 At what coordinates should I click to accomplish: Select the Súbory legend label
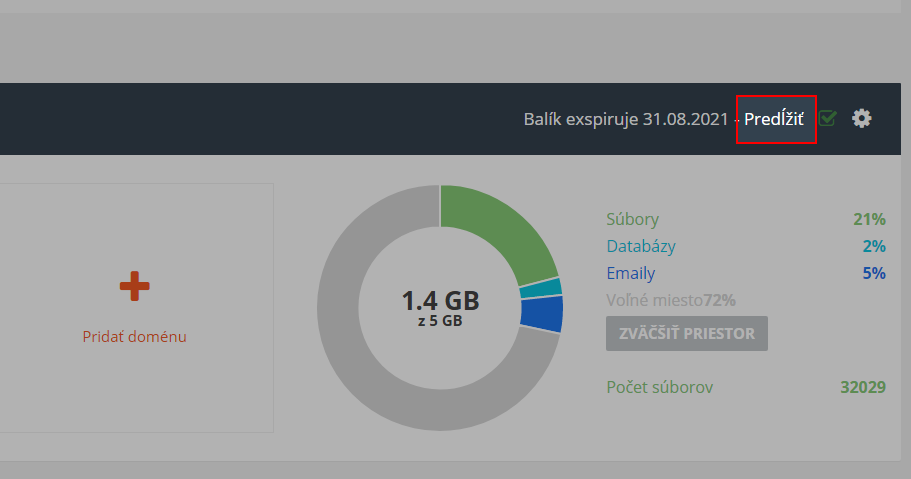coord(632,220)
